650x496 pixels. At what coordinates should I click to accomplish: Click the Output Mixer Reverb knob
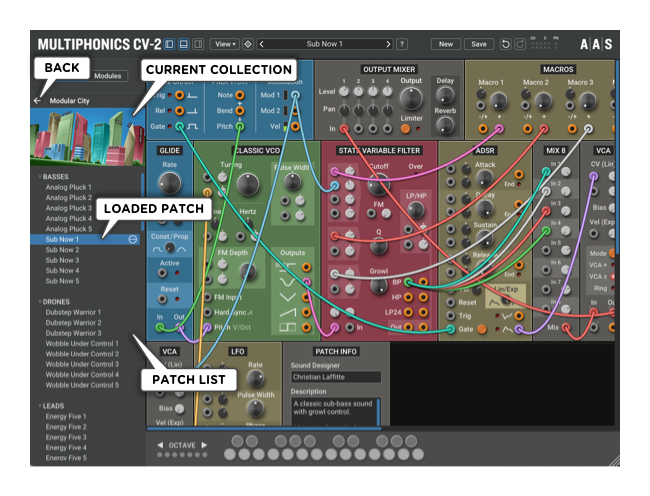[445, 125]
